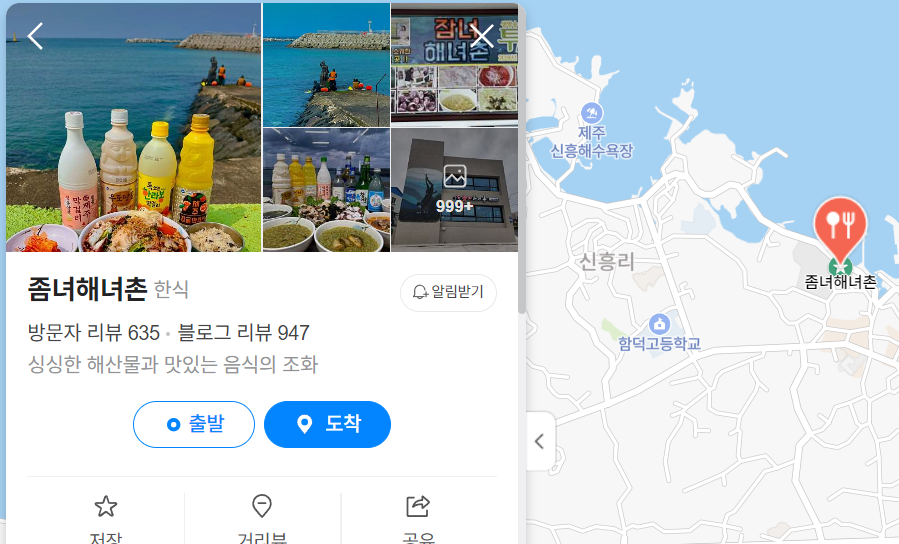Save place with the star 저장 icon

[x=105, y=518]
